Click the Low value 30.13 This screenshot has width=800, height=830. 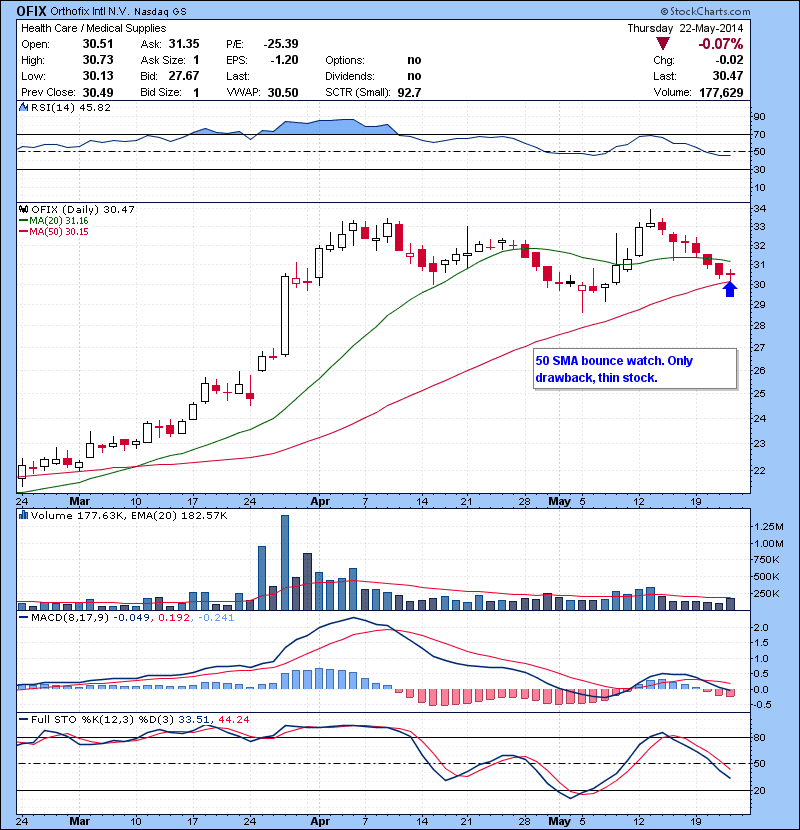98,76
